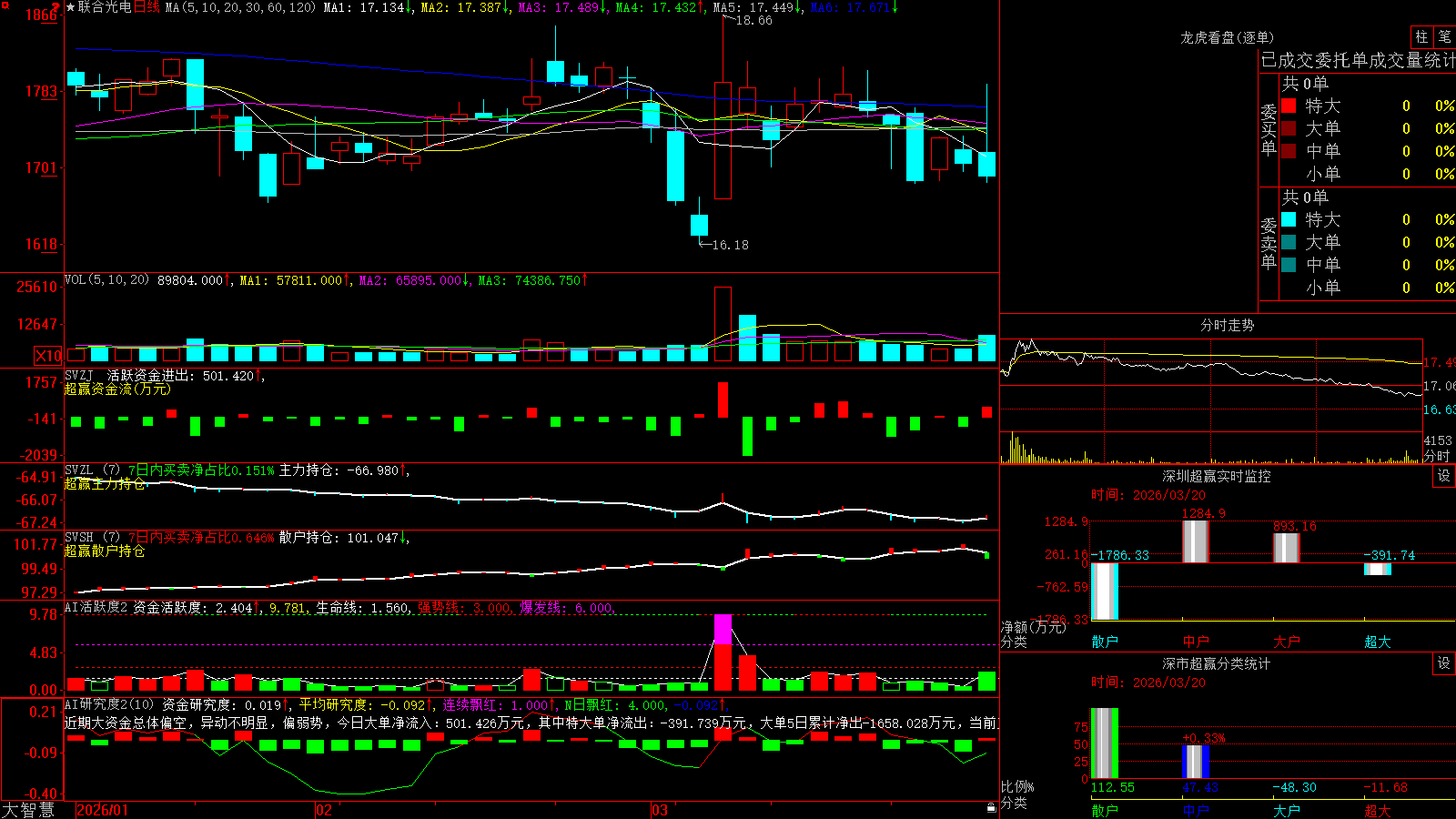This screenshot has height=819, width=1456.
Task: Switch order view to 柱 bar mode
Action: point(1421,36)
